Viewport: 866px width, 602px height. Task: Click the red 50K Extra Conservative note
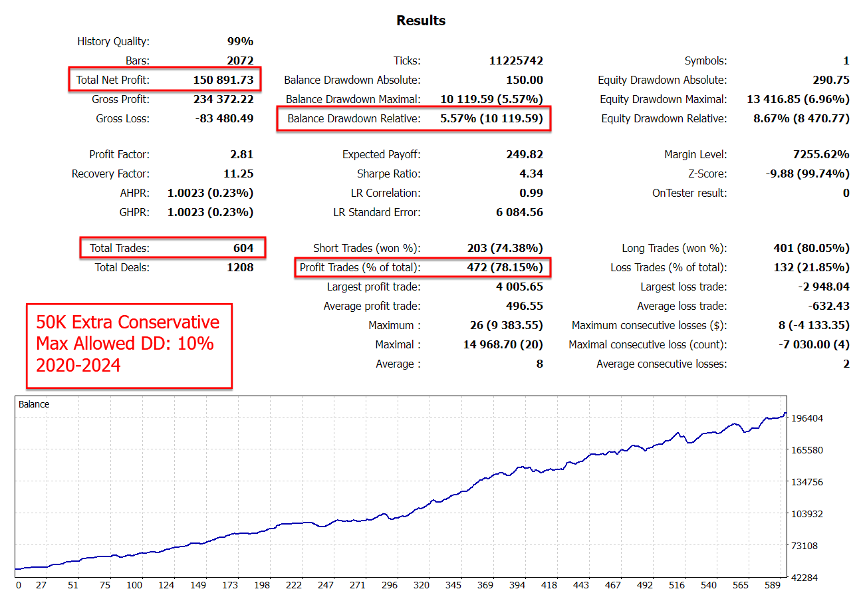(x=127, y=345)
